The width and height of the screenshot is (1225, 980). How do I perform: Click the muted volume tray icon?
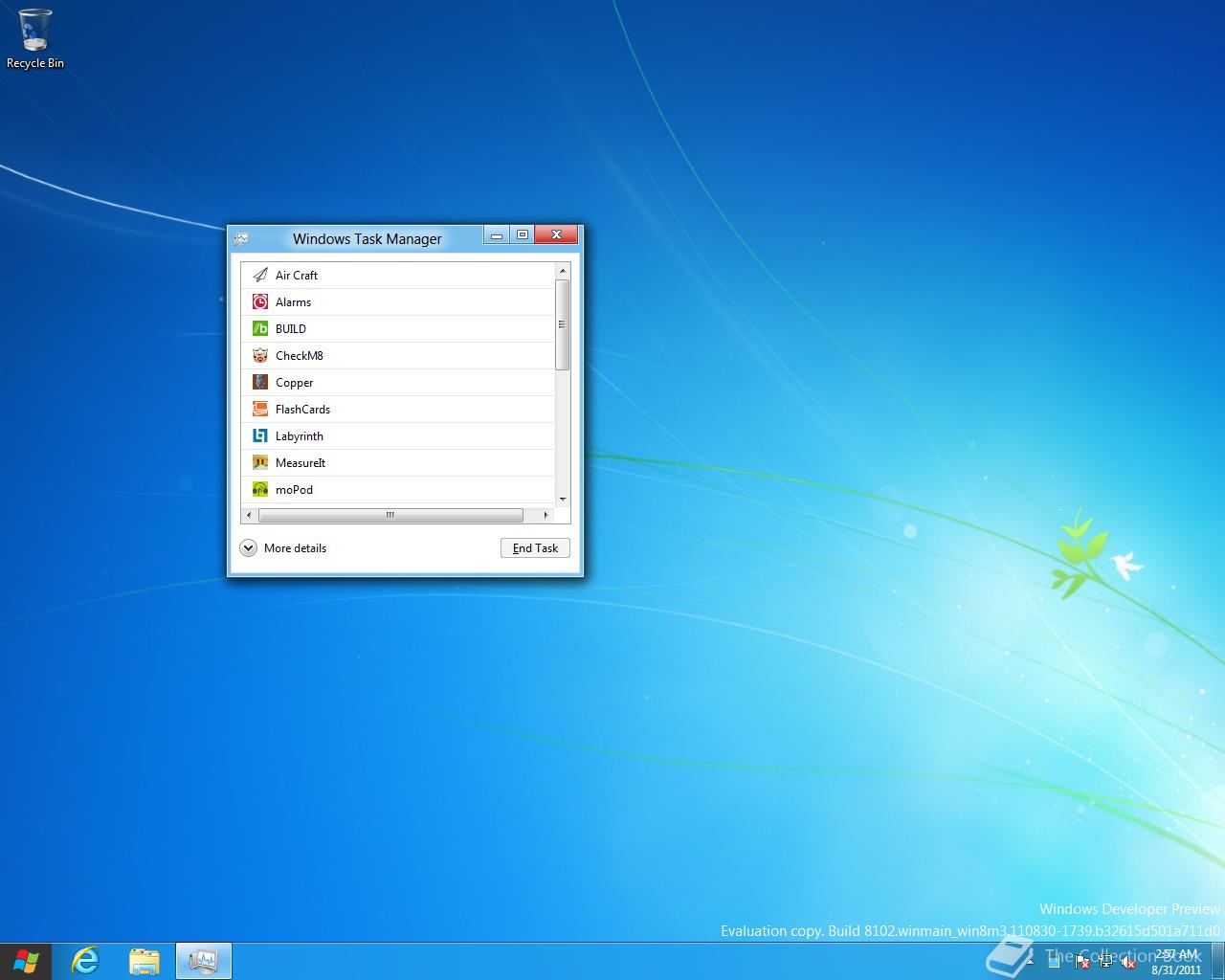[1127, 963]
